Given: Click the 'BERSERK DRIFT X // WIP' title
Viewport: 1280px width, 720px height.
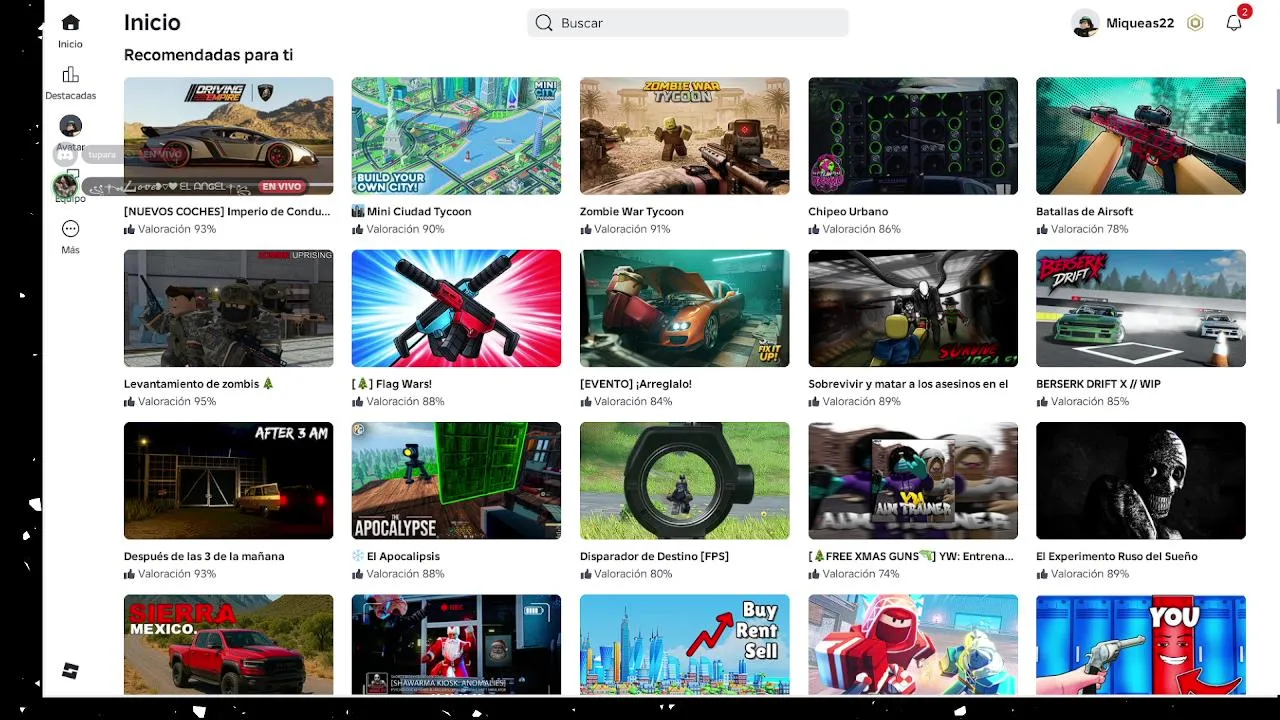Looking at the screenshot, I should (1099, 384).
